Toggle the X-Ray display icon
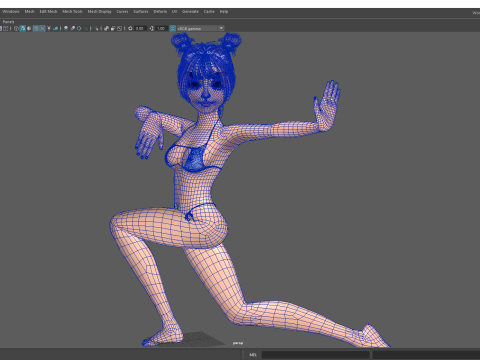Viewport: 480px width, 360px height. pyautogui.click(x=106, y=29)
